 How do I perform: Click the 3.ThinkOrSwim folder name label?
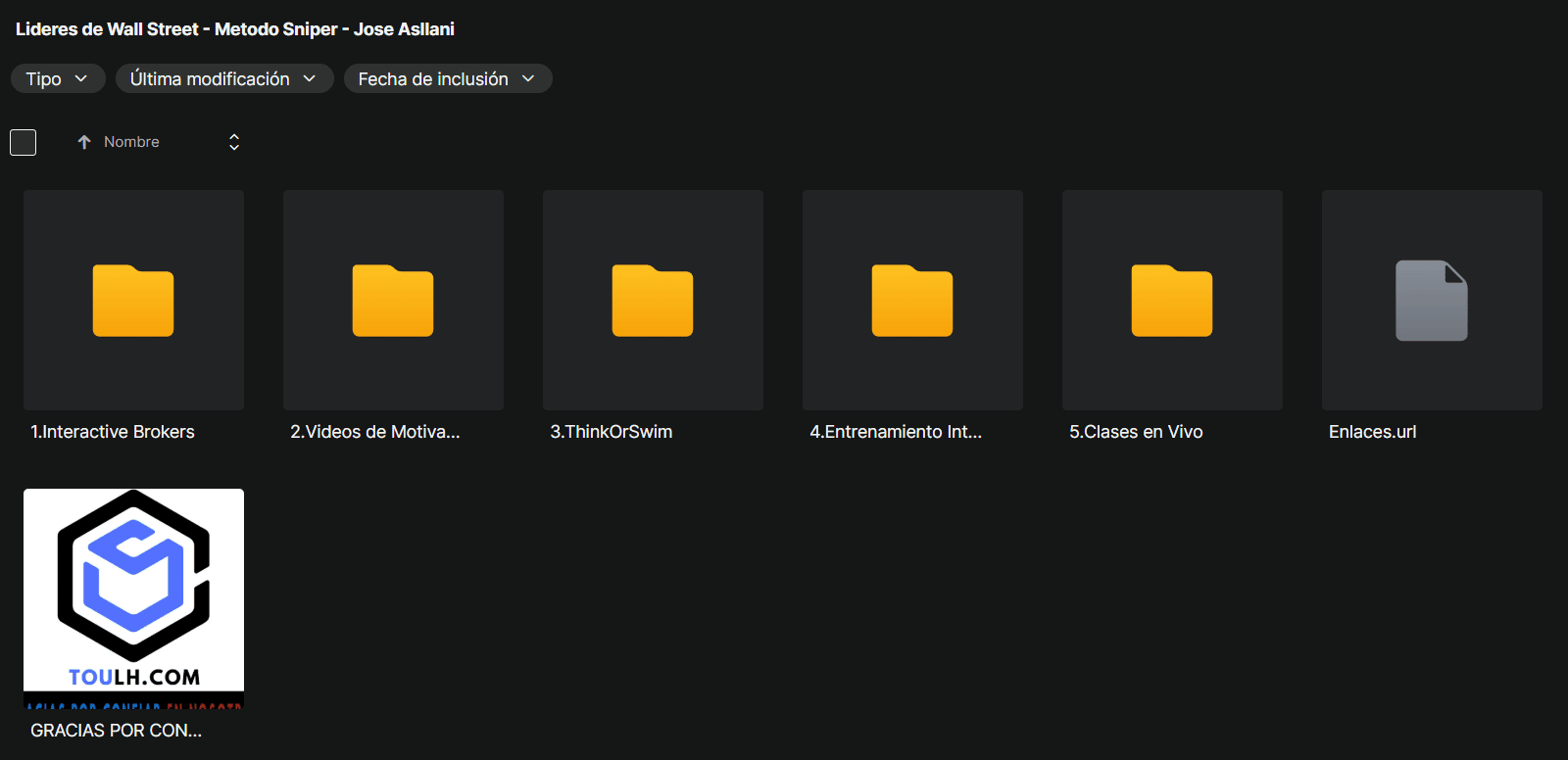click(x=611, y=432)
